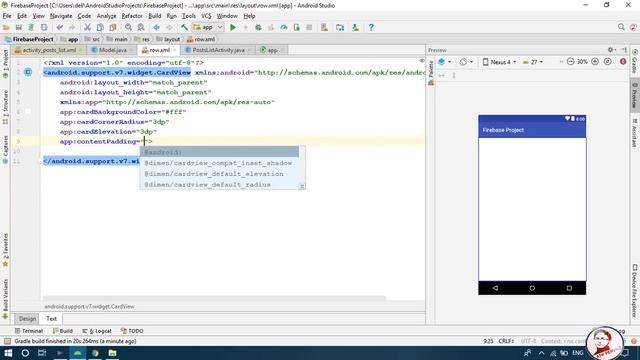Open the orientation dropdown in Preview
The image size is (640, 360).
(466, 62)
